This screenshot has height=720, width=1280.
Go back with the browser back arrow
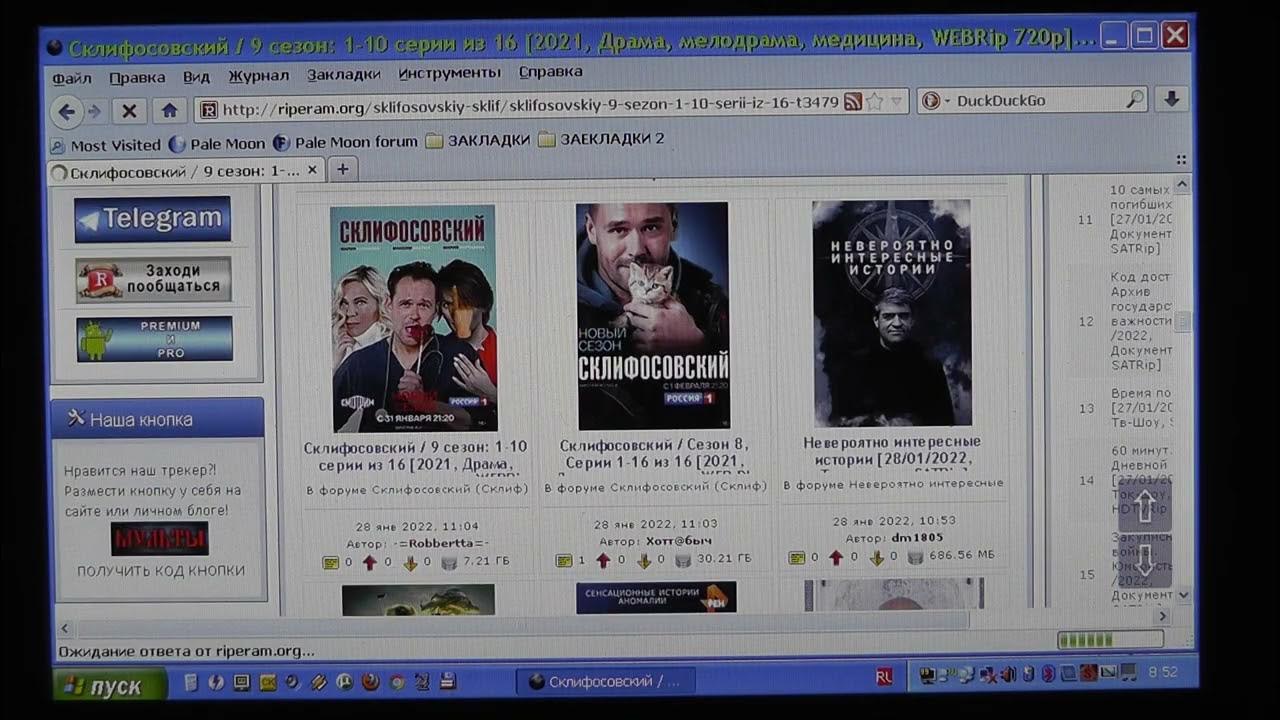tap(67, 111)
